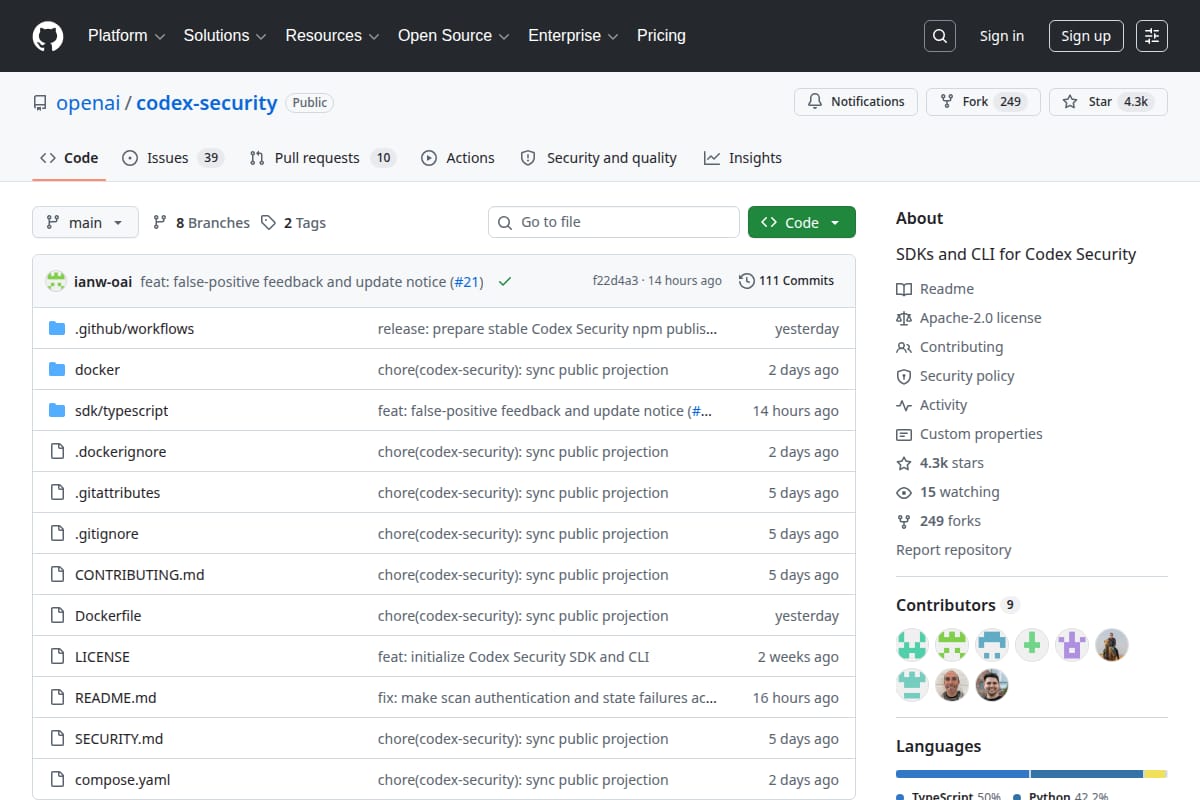Open the LICENSE file
Image resolution: width=1200 pixels, height=800 pixels.
coord(102,657)
